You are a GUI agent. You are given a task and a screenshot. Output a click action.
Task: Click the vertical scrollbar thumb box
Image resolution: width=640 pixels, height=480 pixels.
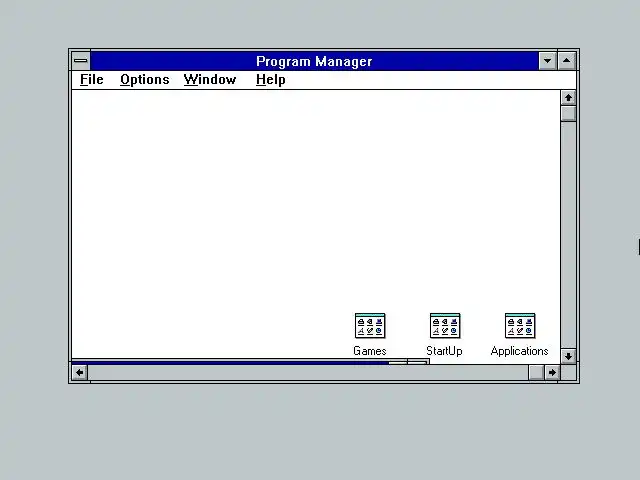(568, 113)
